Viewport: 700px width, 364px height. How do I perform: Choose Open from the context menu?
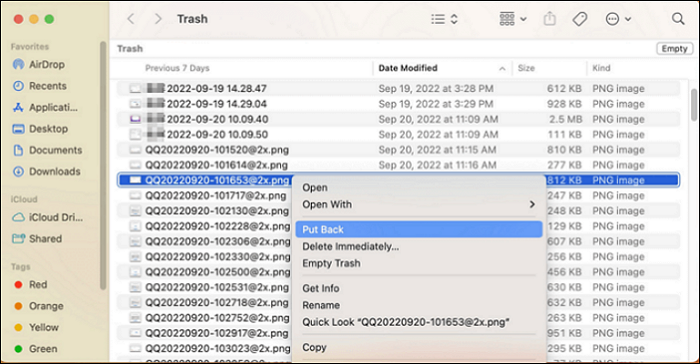[419, 188]
